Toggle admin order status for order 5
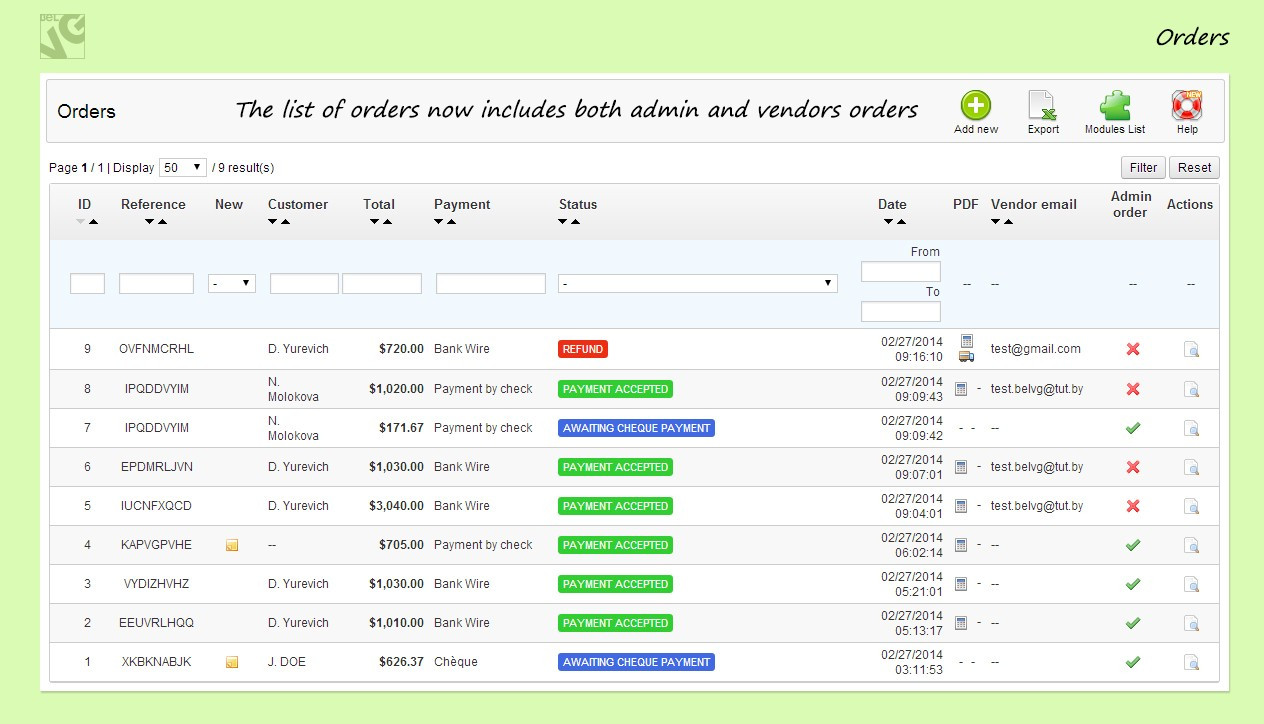 (1132, 506)
